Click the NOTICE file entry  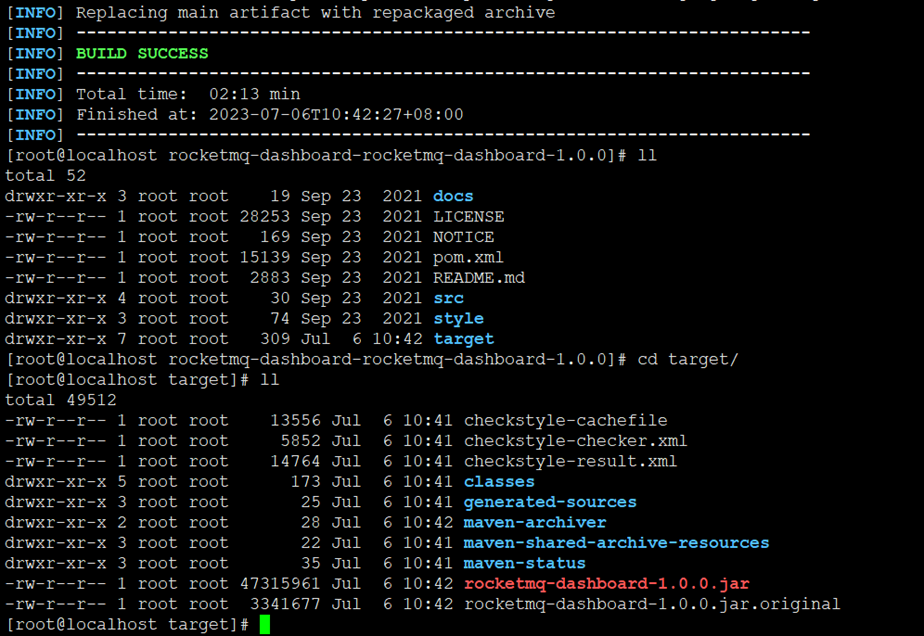464,237
